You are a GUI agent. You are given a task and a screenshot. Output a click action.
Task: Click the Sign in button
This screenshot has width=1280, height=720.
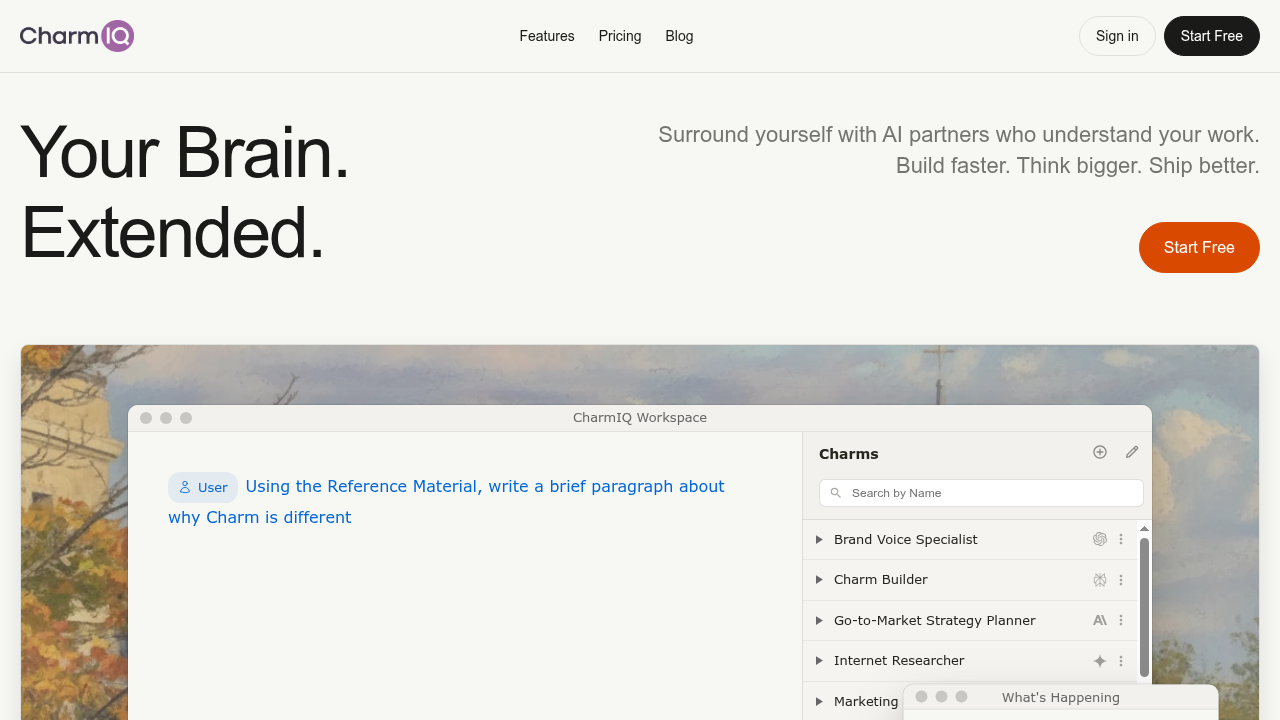tap(1117, 36)
